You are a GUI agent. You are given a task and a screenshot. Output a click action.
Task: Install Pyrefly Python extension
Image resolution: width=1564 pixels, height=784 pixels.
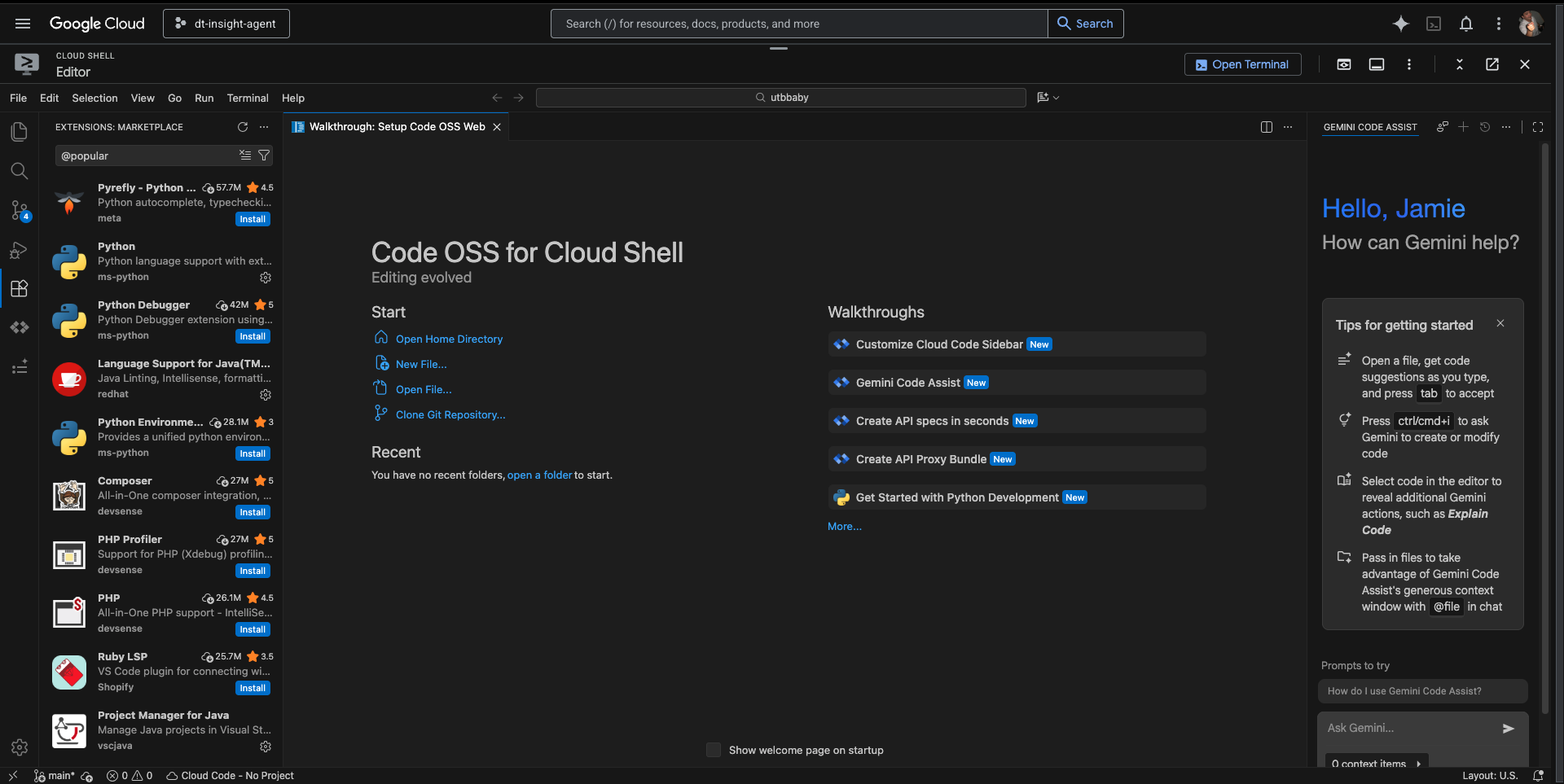point(253,219)
